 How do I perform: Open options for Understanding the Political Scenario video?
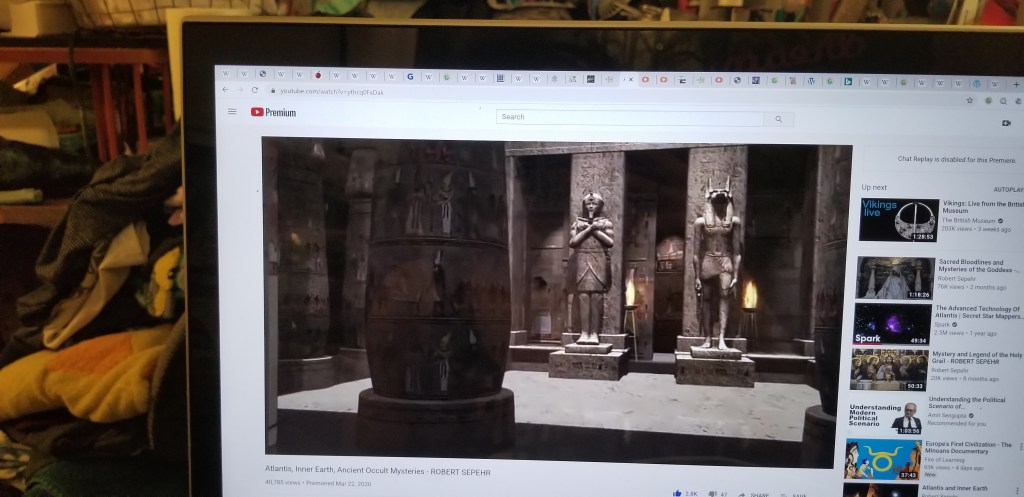pos(1019,400)
